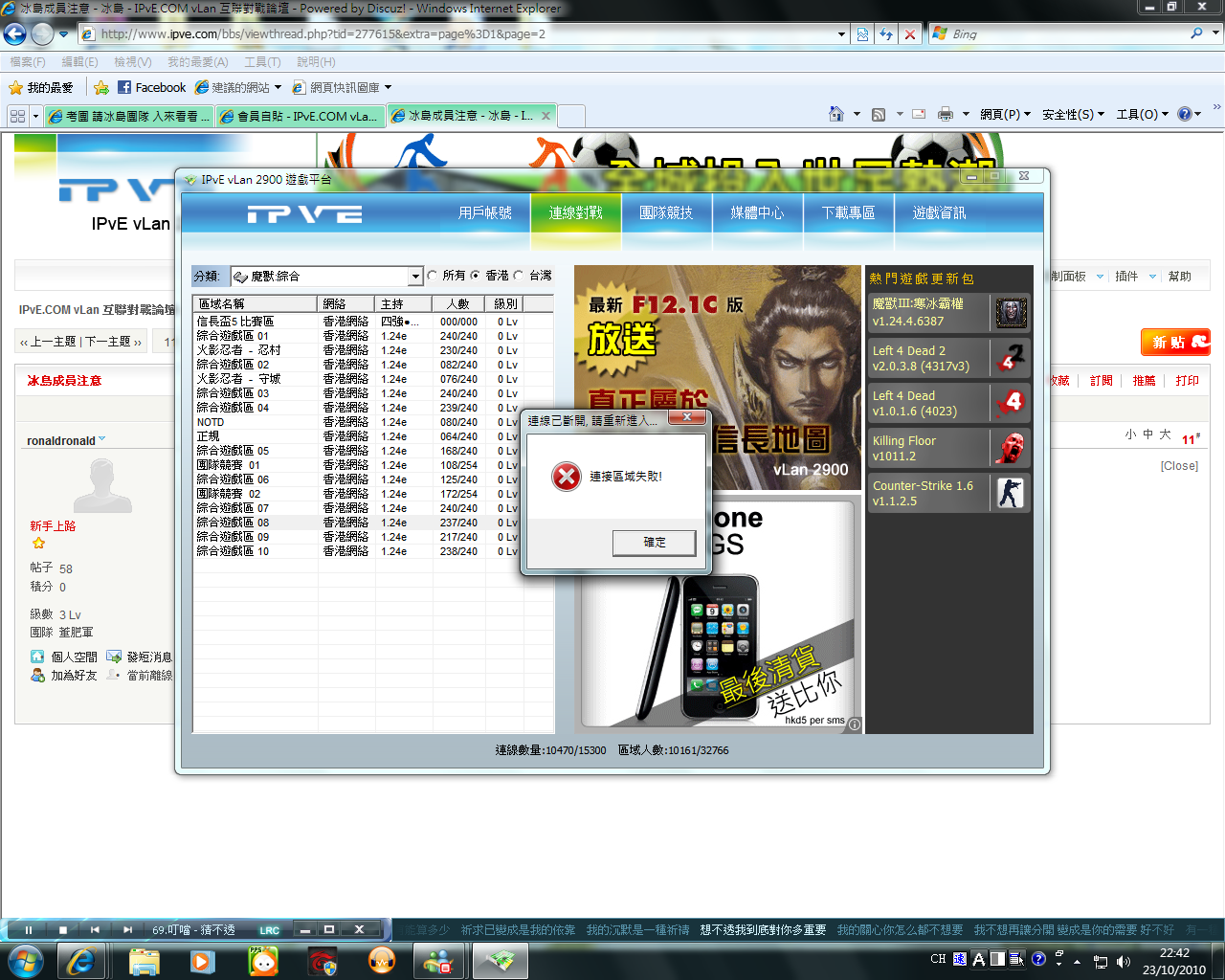Go back with the browser Back arrow
Viewport: 1225px width, 980px height.
coord(15,33)
